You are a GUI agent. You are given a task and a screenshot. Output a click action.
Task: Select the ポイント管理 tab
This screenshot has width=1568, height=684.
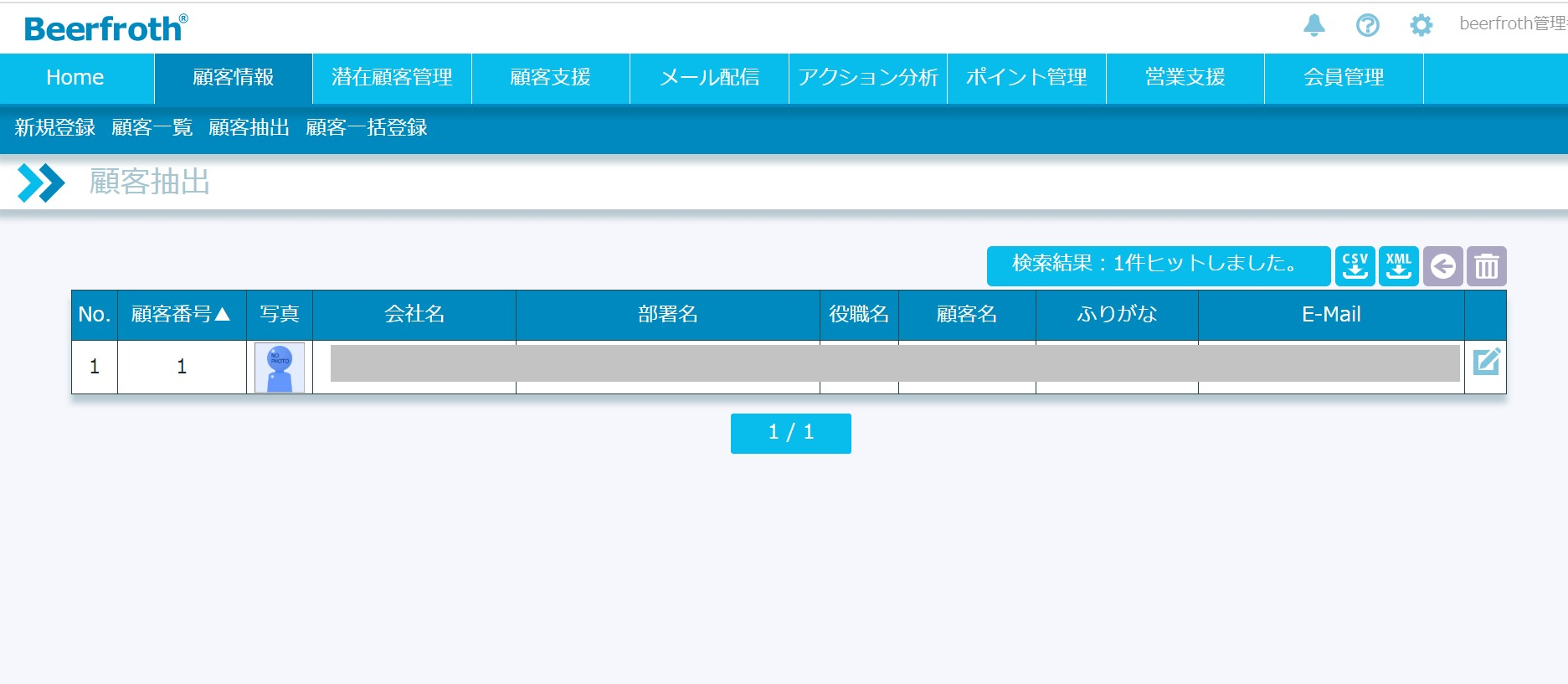pyautogui.click(x=1026, y=78)
